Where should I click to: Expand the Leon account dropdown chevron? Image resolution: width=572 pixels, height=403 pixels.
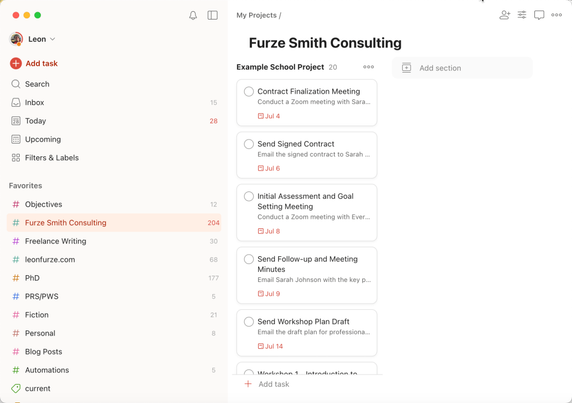tap(53, 39)
